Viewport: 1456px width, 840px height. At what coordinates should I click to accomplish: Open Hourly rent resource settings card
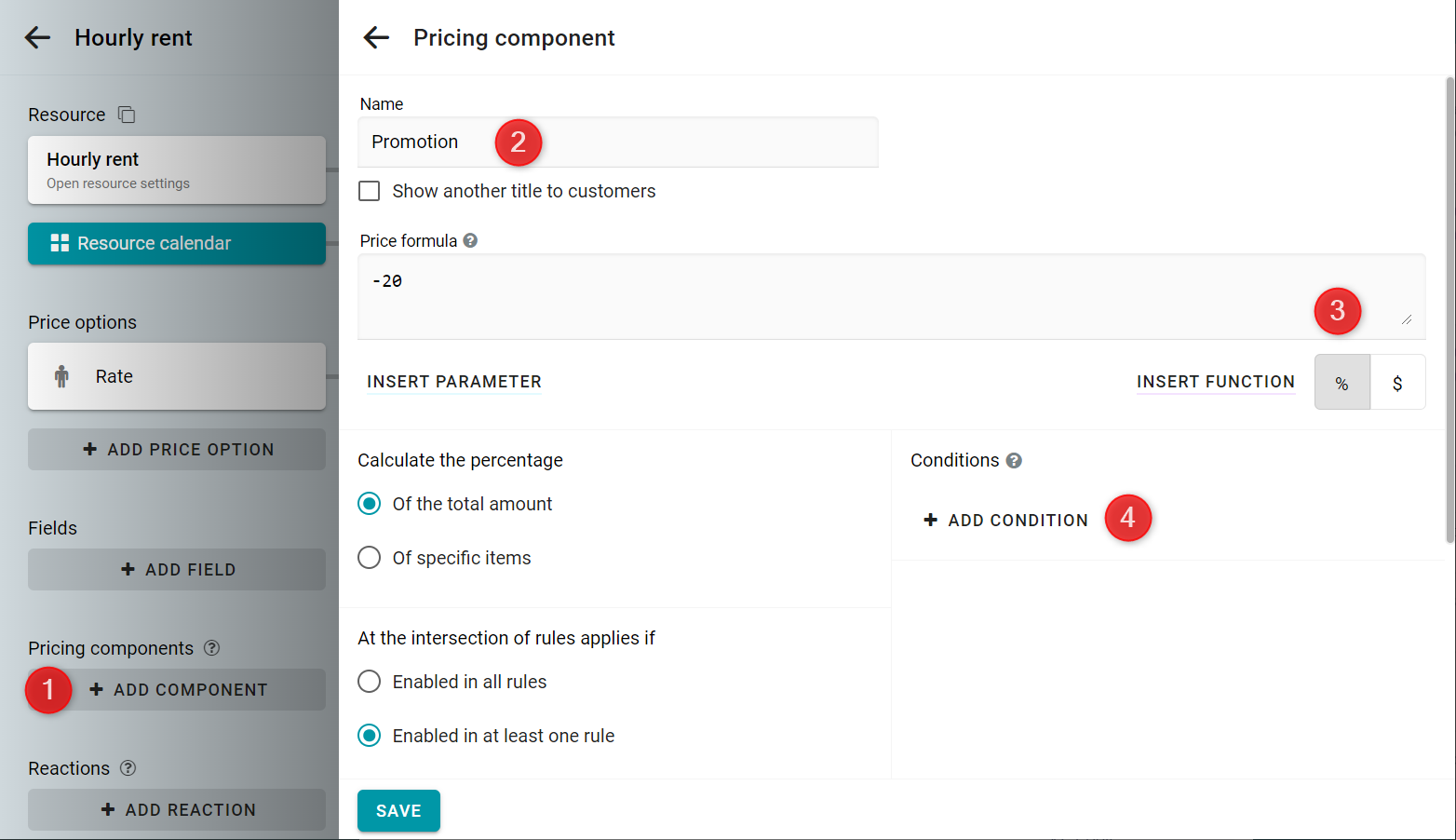(x=177, y=170)
